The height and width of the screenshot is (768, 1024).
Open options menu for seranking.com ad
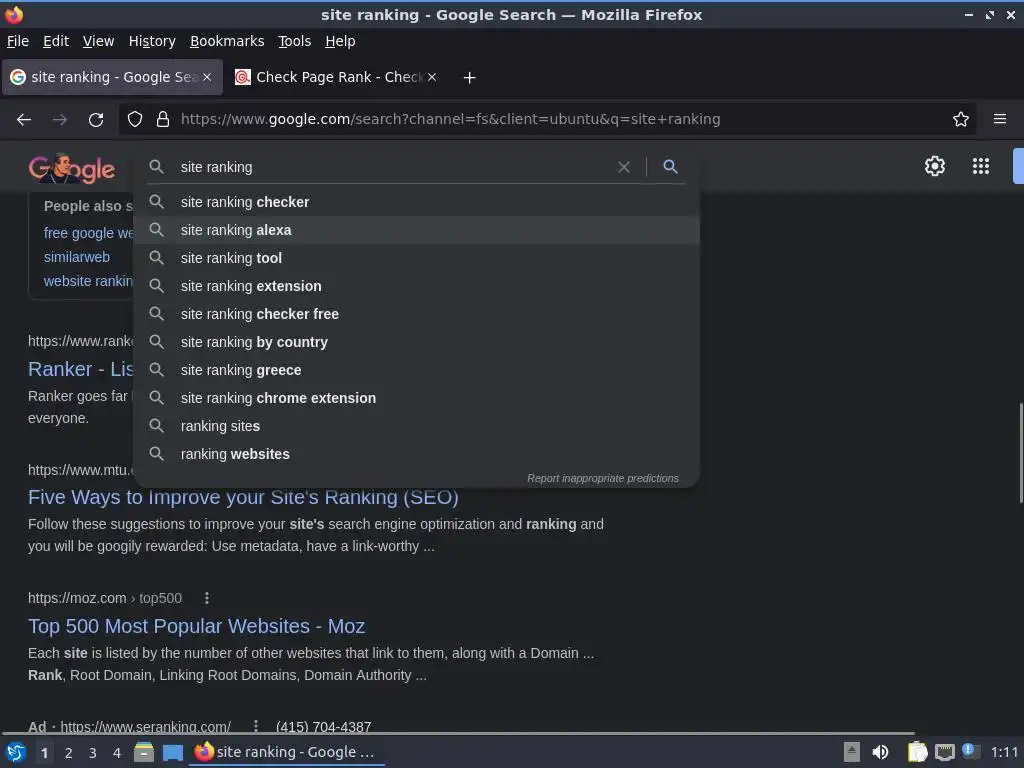(256, 726)
